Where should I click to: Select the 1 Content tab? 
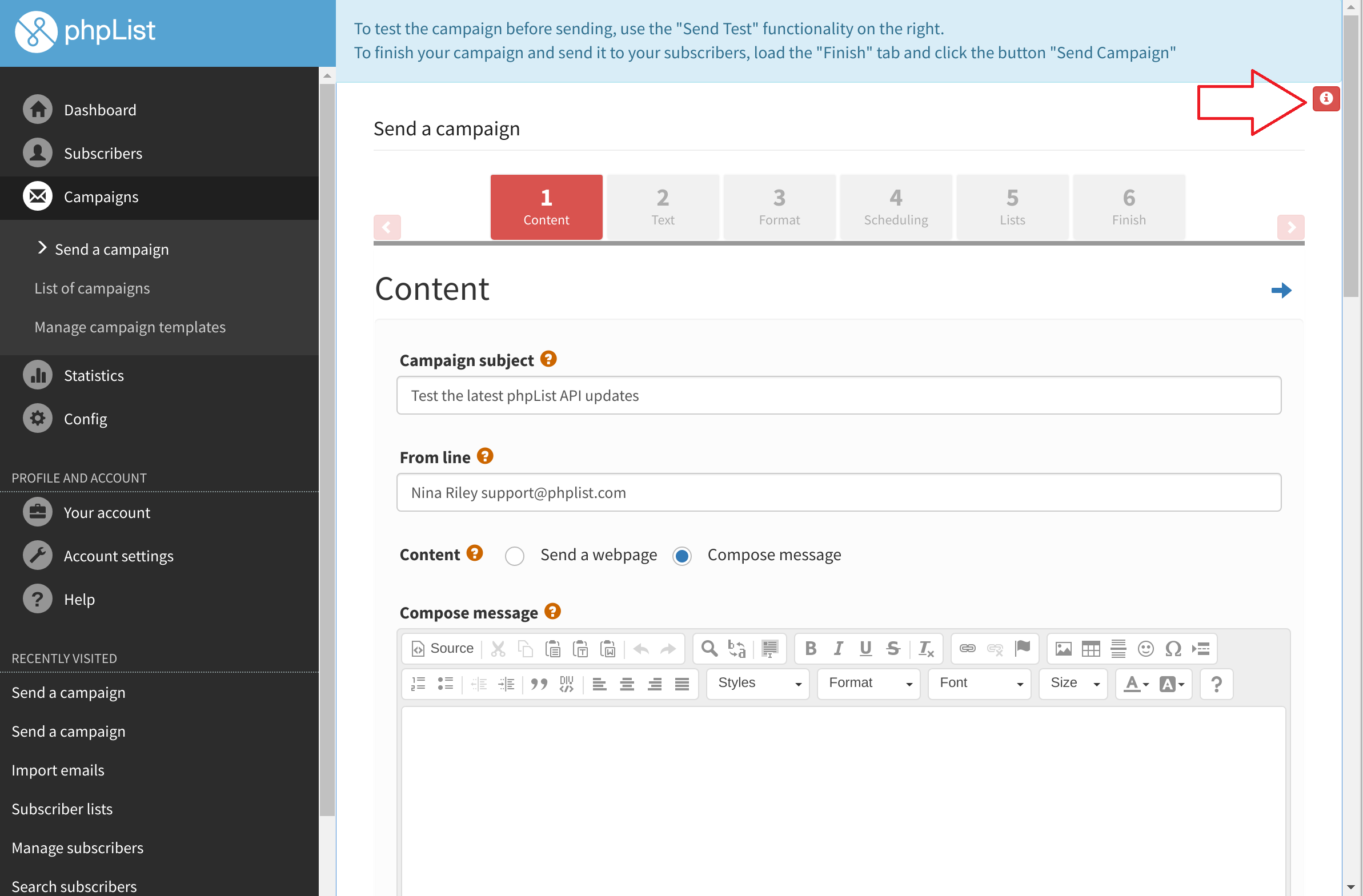point(546,207)
